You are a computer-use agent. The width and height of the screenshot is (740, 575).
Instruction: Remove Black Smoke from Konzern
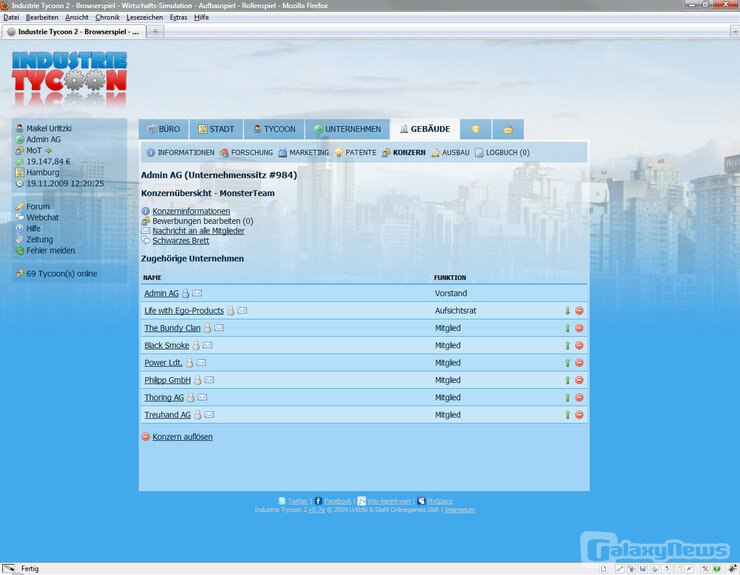580,346
